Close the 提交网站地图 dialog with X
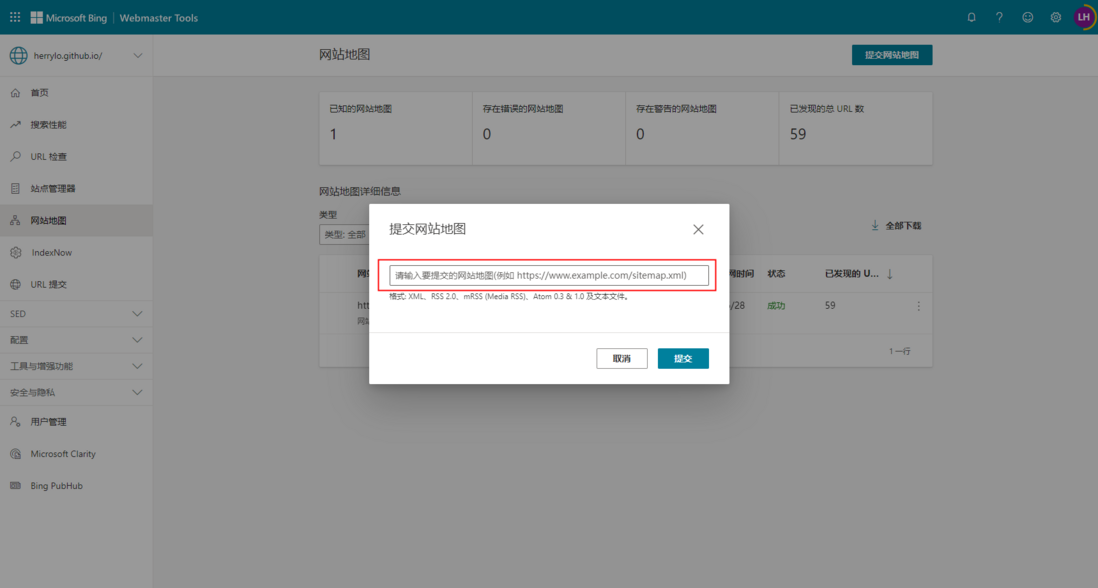 (x=698, y=229)
